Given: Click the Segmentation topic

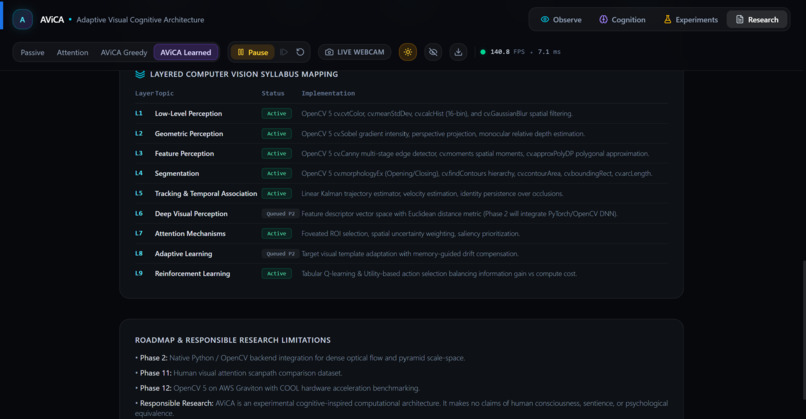Looking at the screenshot, I should click(177, 174).
